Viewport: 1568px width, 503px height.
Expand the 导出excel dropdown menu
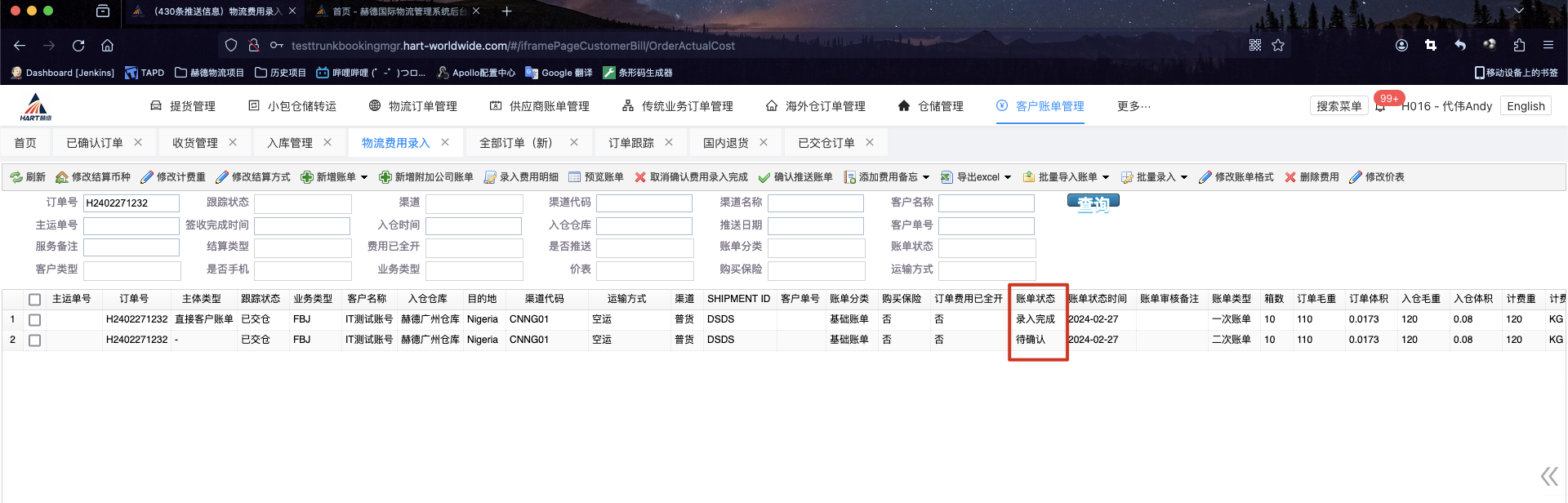click(x=1008, y=177)
